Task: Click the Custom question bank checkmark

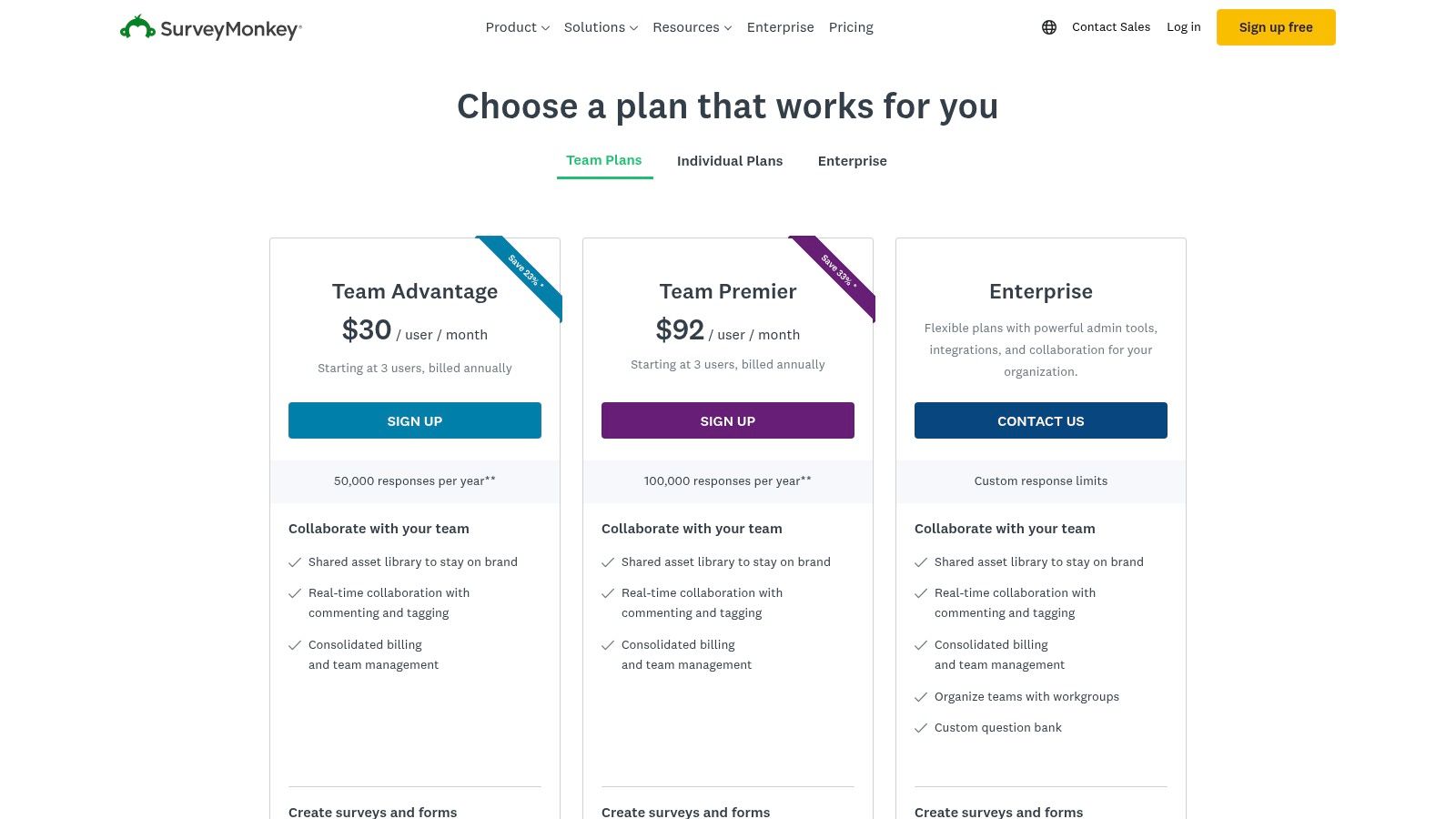Action: point(921,728)
